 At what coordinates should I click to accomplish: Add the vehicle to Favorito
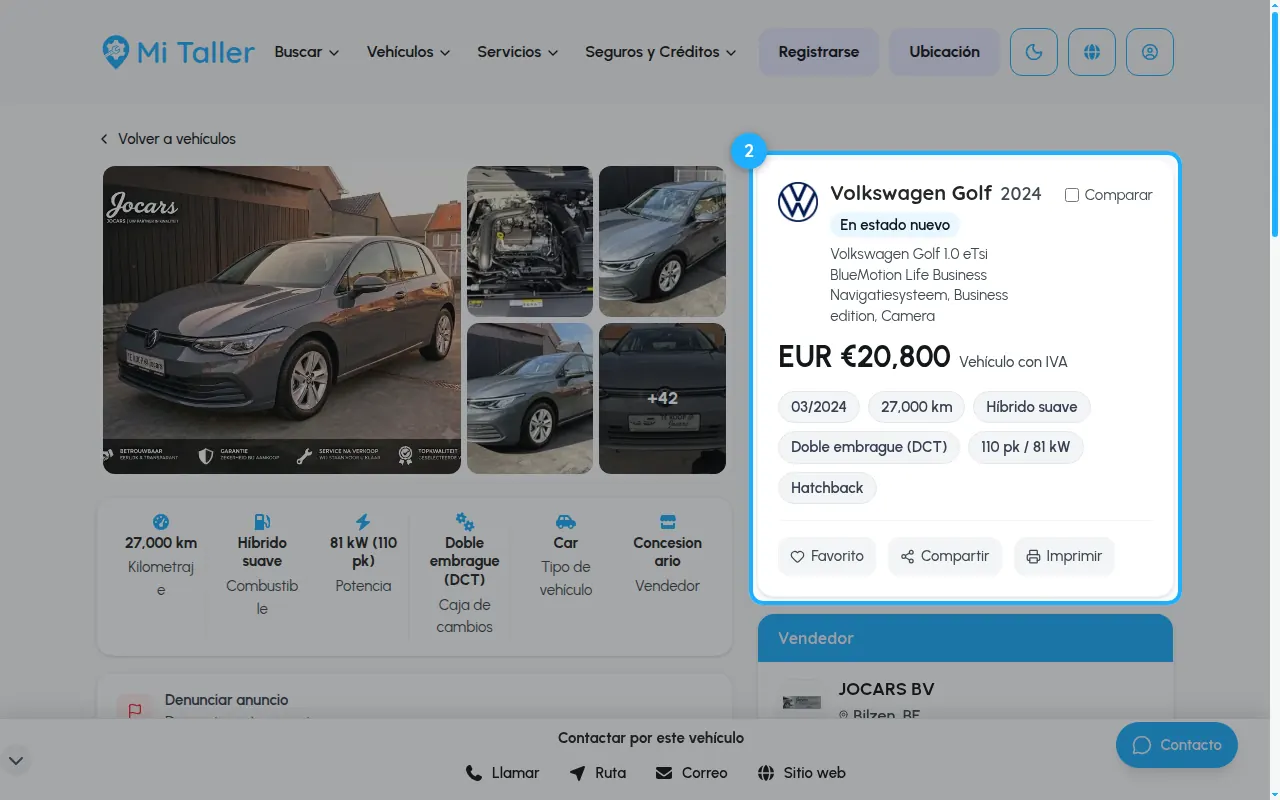tap(827, 556)
